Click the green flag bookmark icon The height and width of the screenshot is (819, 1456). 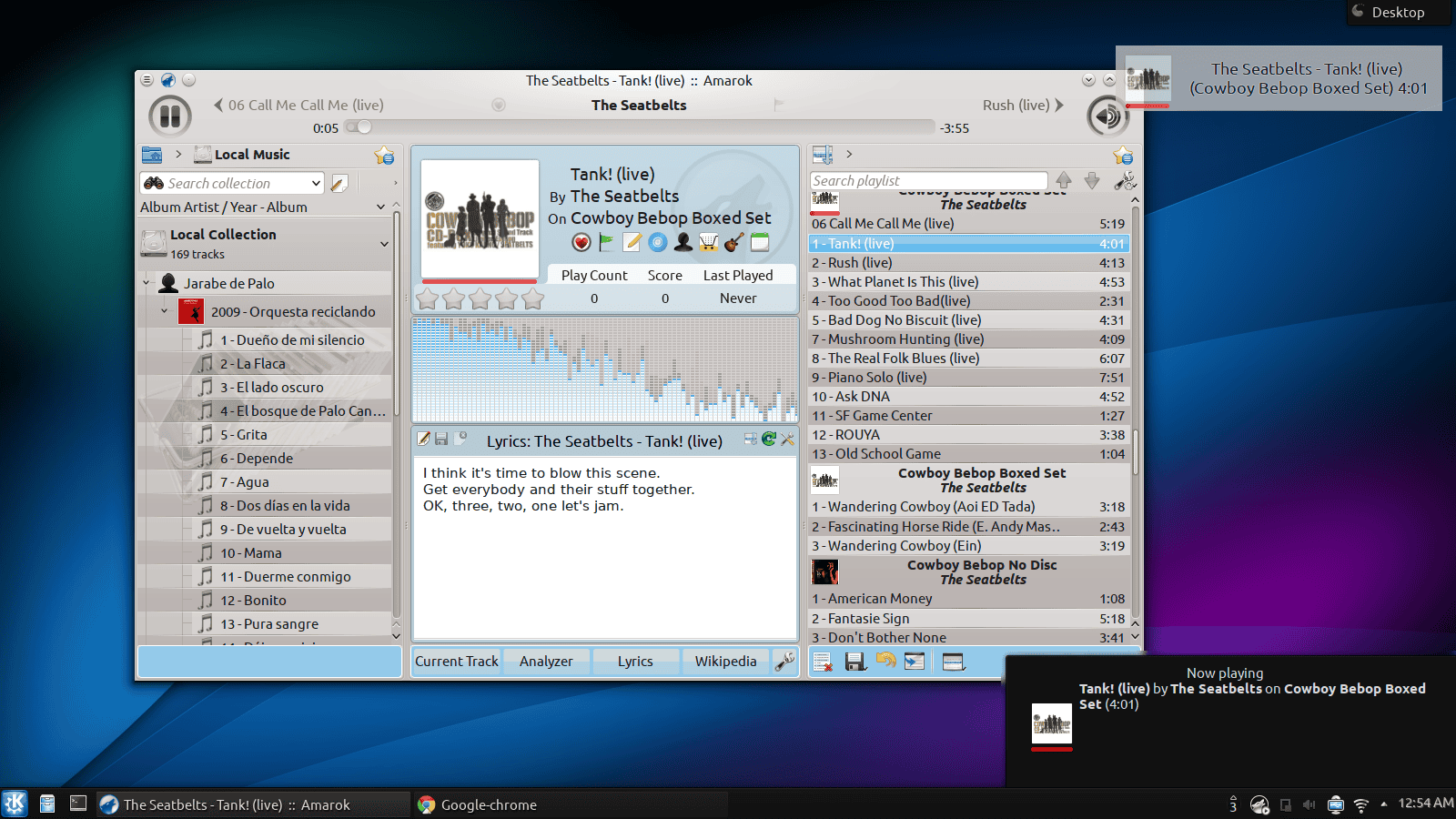pyautogui.click(x=607, y=242)
